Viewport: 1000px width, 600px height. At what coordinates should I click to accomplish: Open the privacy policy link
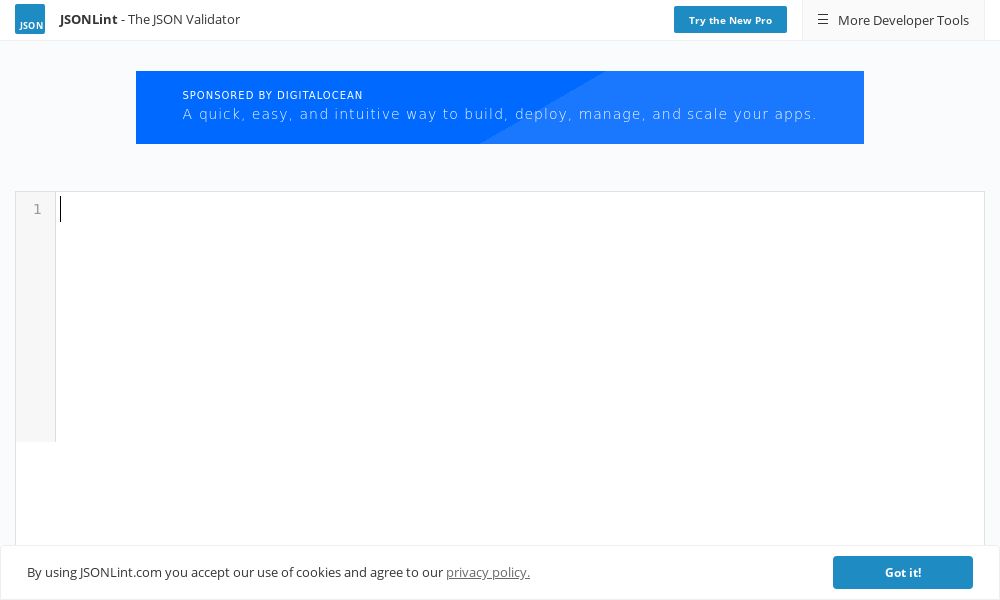(x=488, y=573)
